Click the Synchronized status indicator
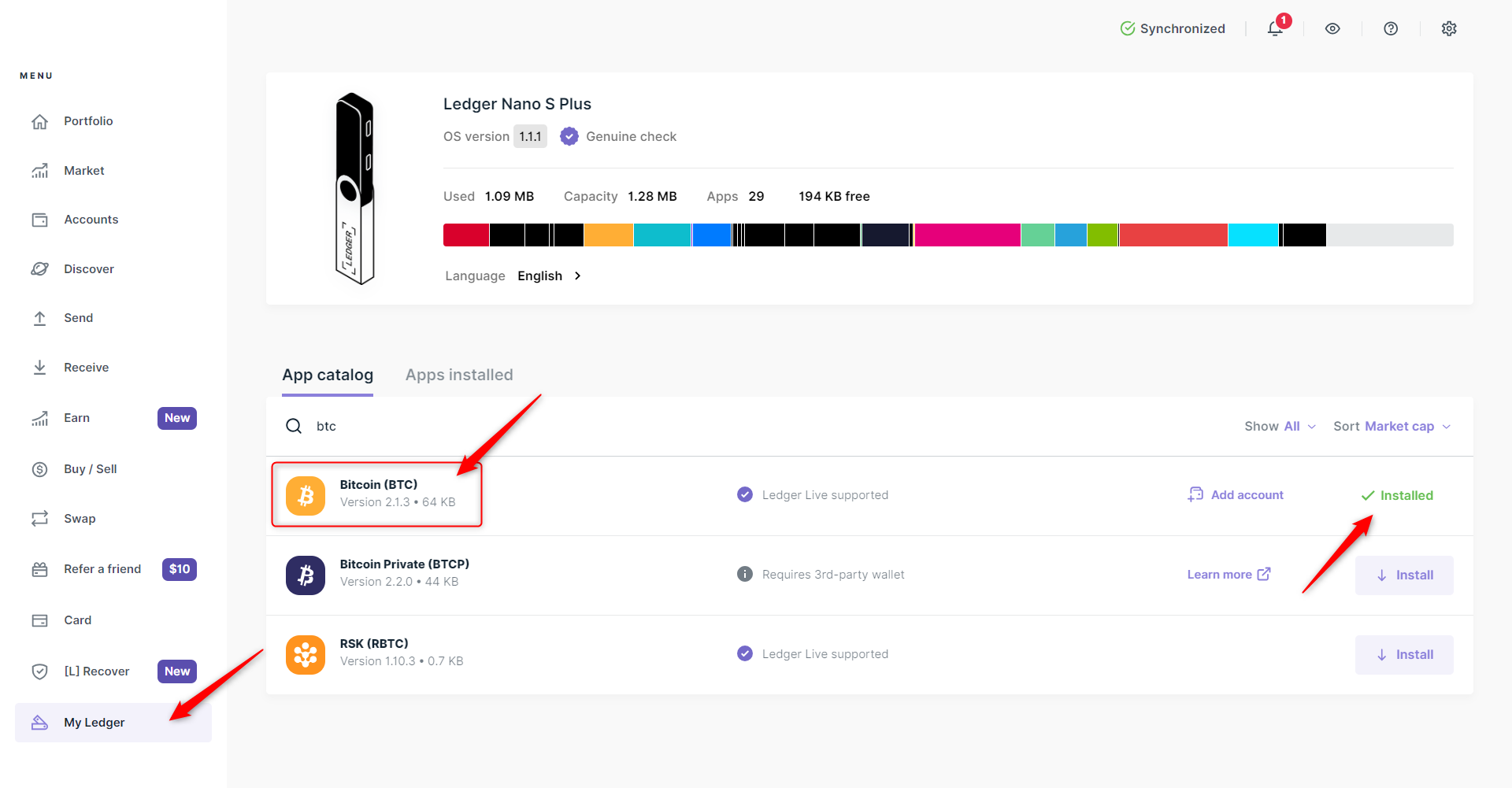This screenshot has height=788, width=1512. [1173, 29]
